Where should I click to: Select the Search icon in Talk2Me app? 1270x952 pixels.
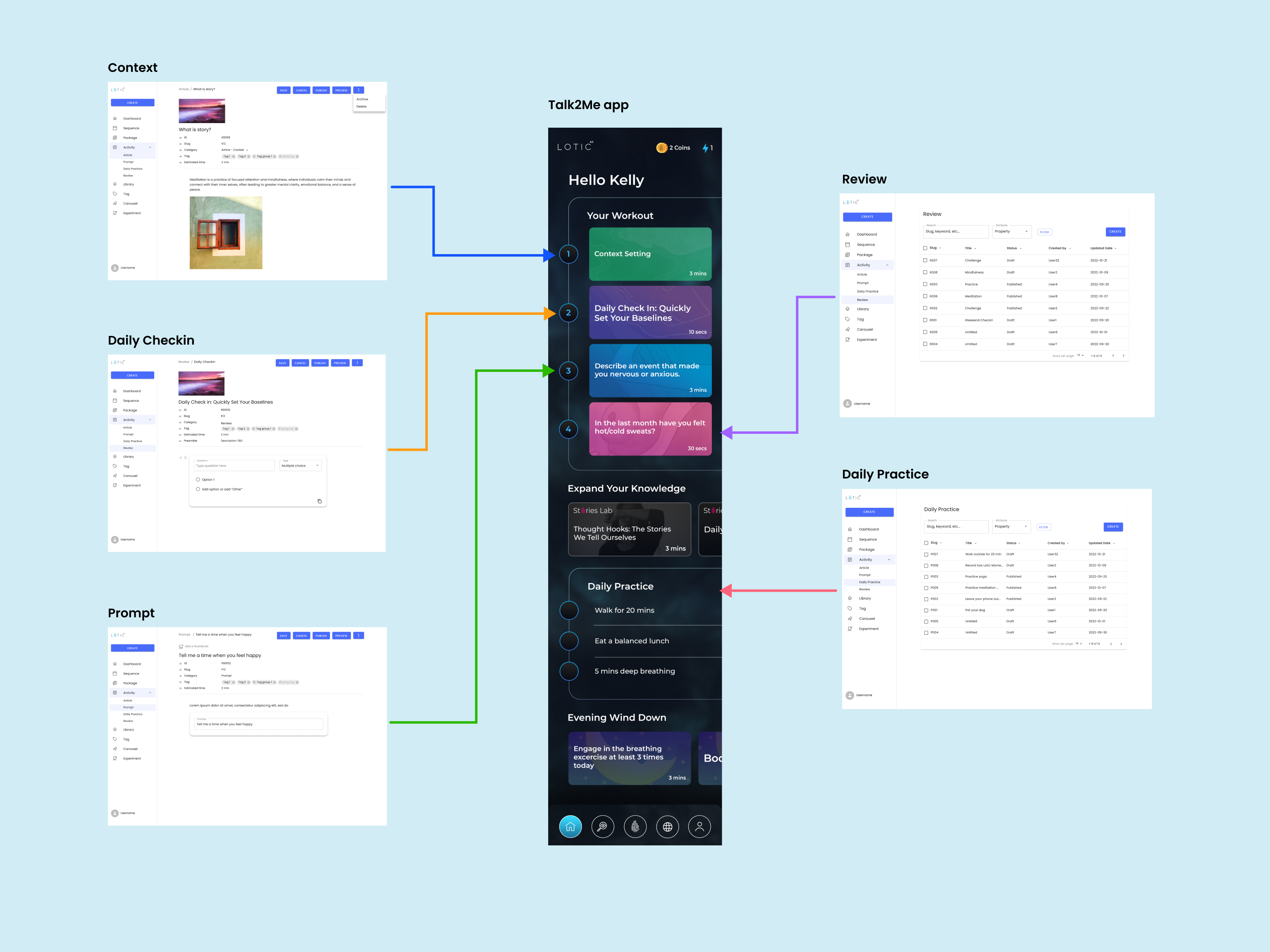coord(601,825)
